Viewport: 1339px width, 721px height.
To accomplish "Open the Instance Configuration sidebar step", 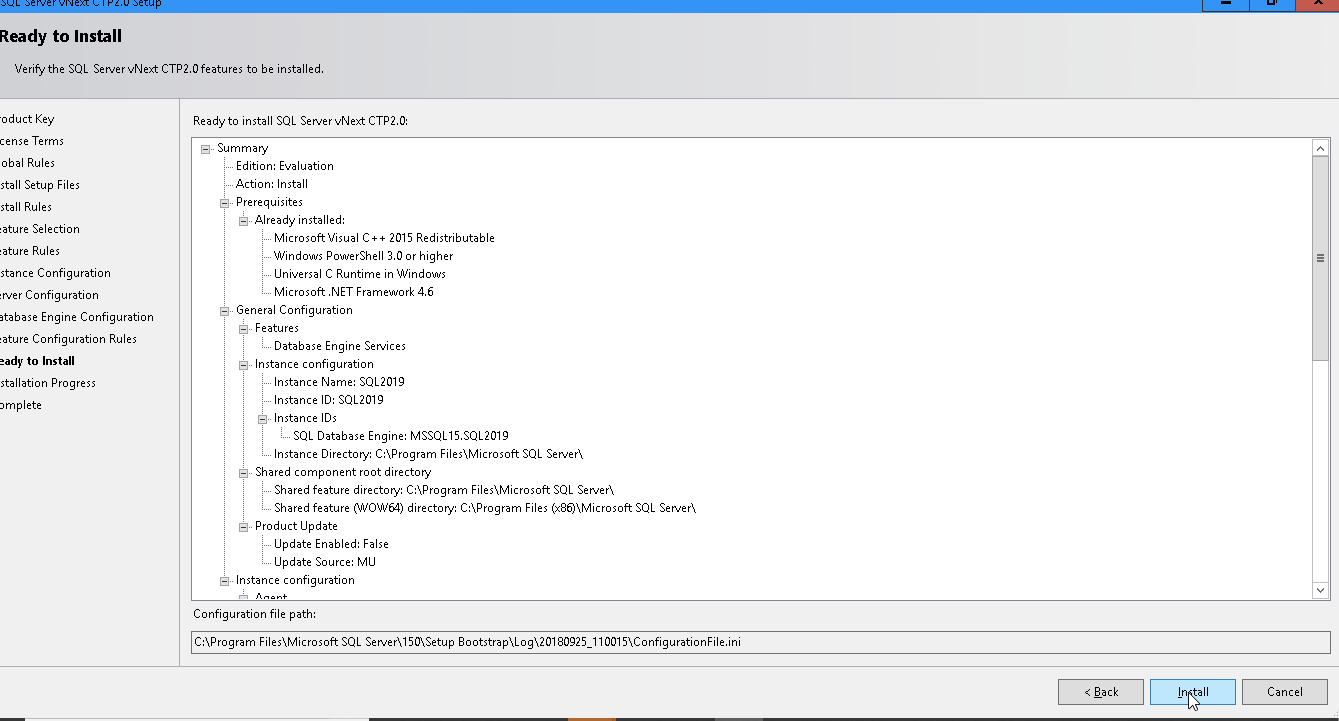I will click(x=55, y=273).
